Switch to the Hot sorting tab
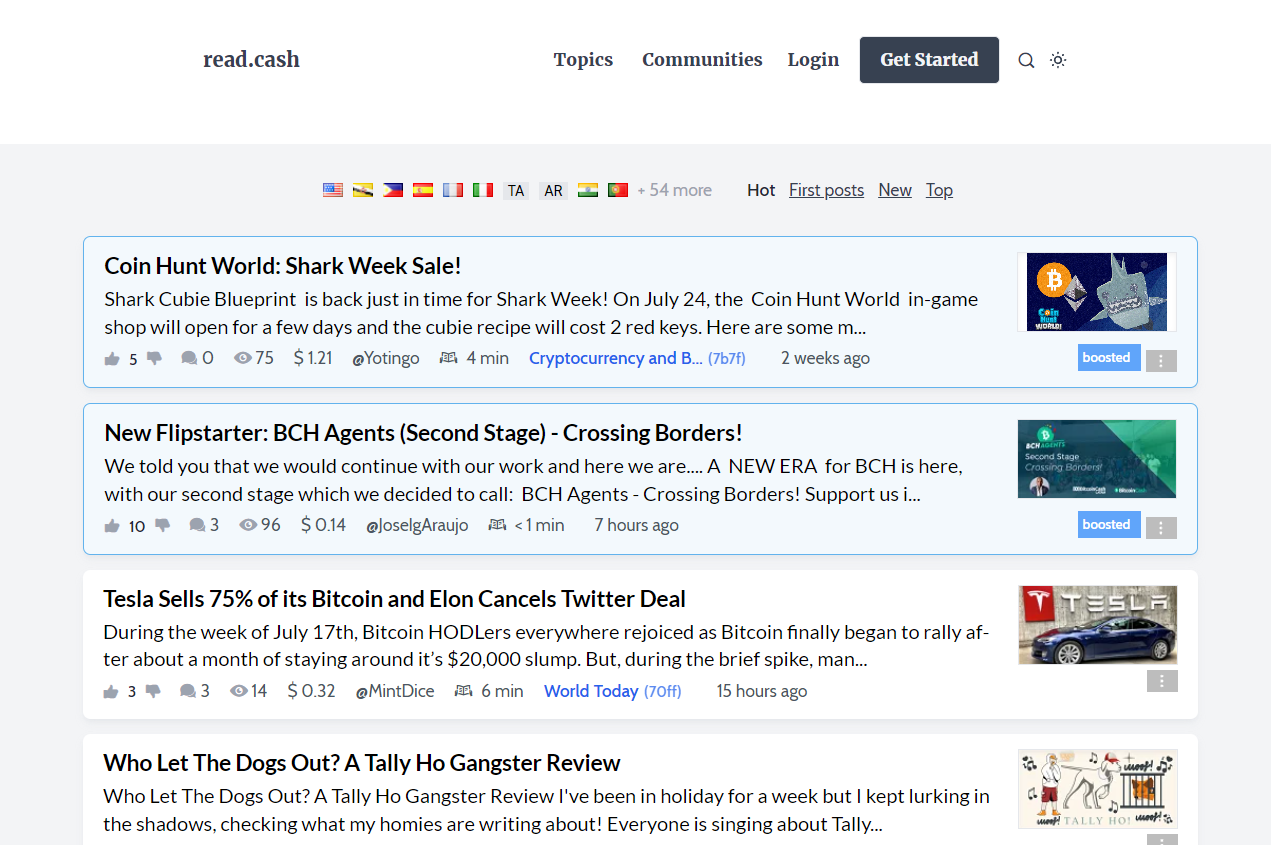This screenshot has height=845, width=1271. click(x=761, y=190)
